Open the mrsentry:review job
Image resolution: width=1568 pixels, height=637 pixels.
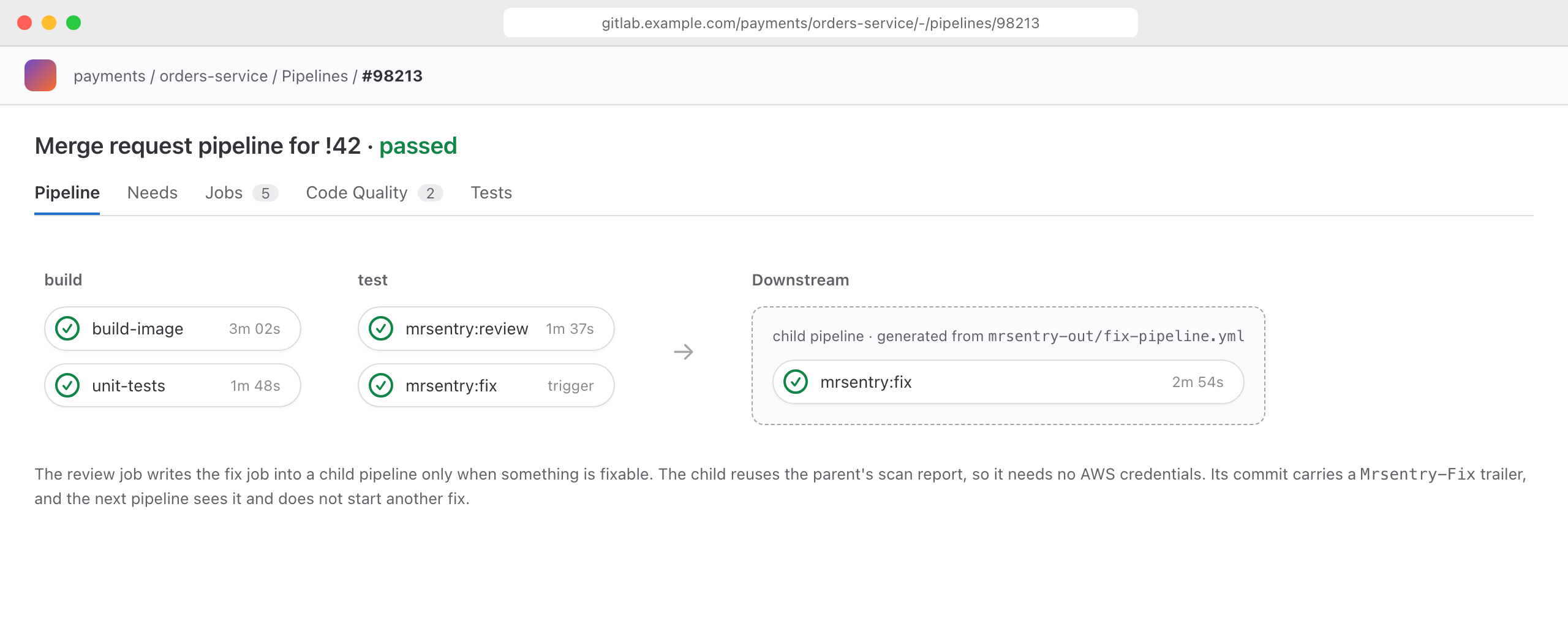486,328
